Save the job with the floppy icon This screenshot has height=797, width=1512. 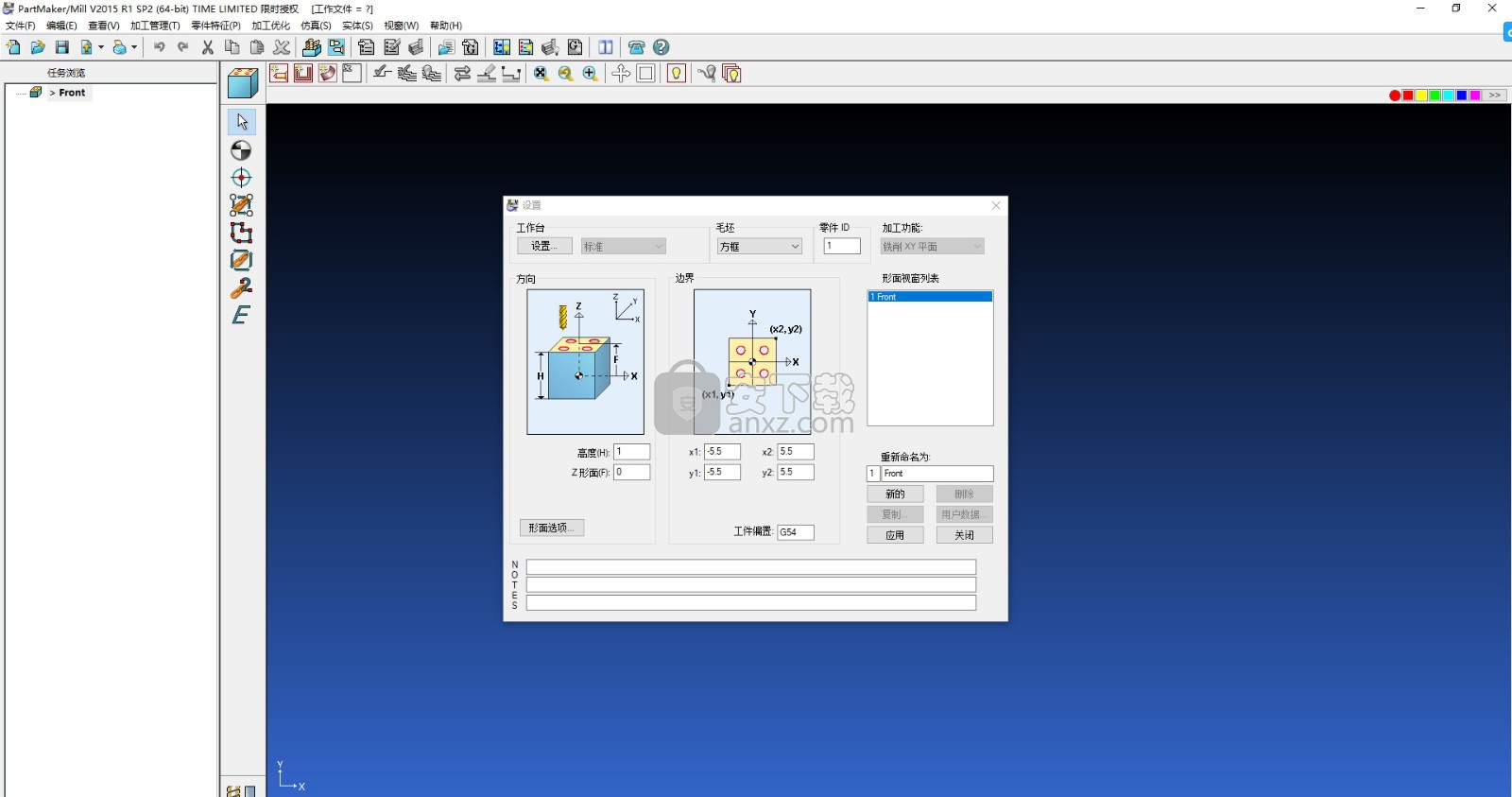click(x=62, y=47)
